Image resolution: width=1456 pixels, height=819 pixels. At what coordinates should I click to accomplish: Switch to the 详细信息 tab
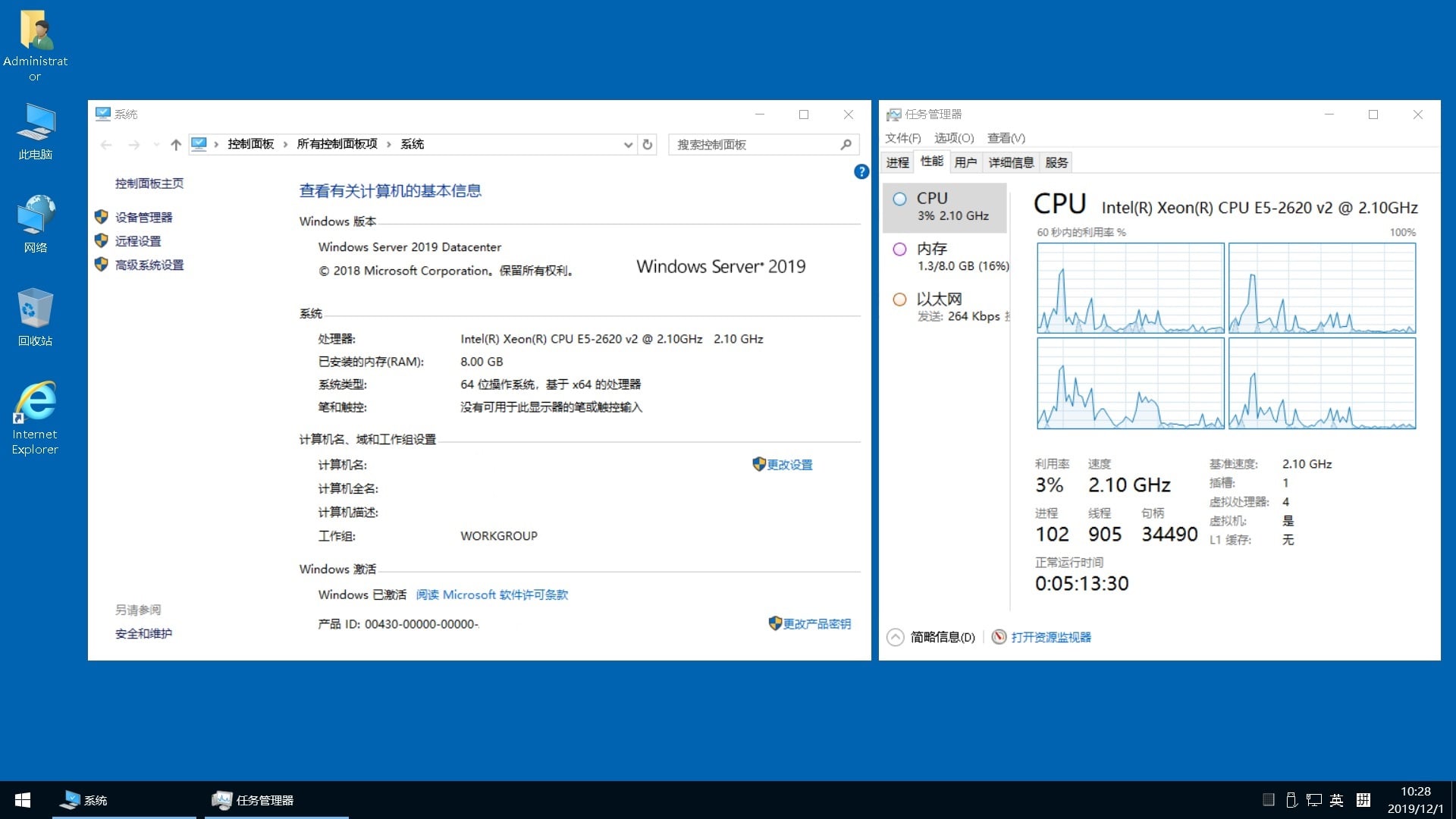point(1011,162)
